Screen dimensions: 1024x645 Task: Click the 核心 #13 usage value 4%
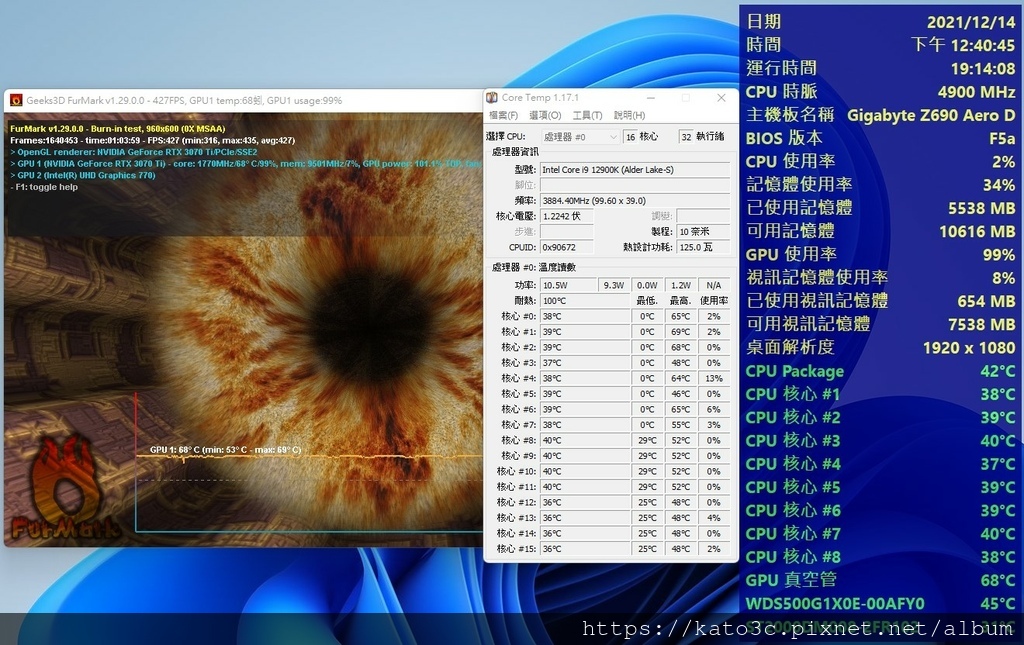(x=714, y=518)
